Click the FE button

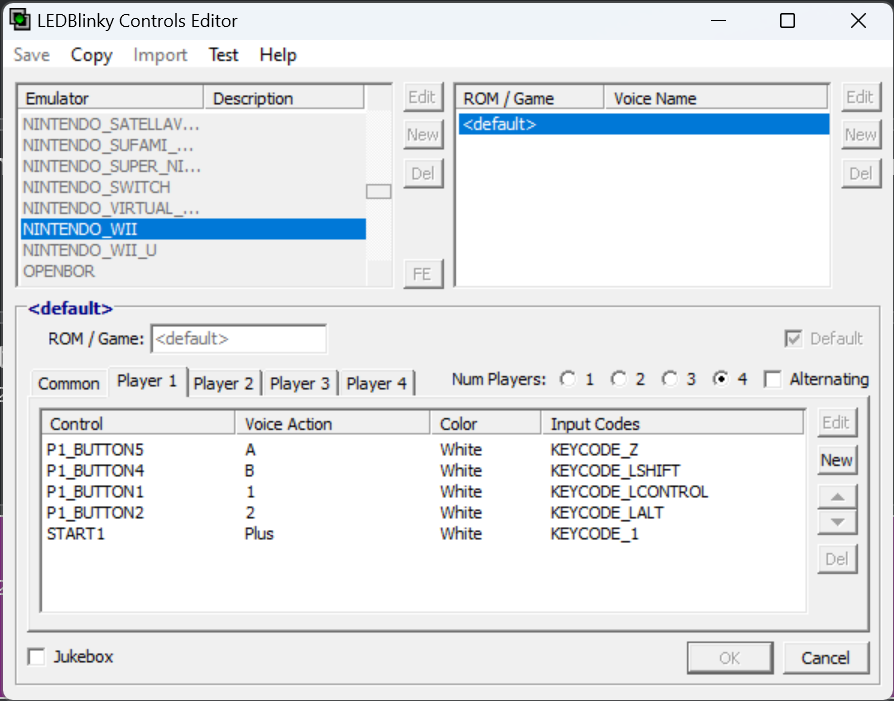(422, 274)
